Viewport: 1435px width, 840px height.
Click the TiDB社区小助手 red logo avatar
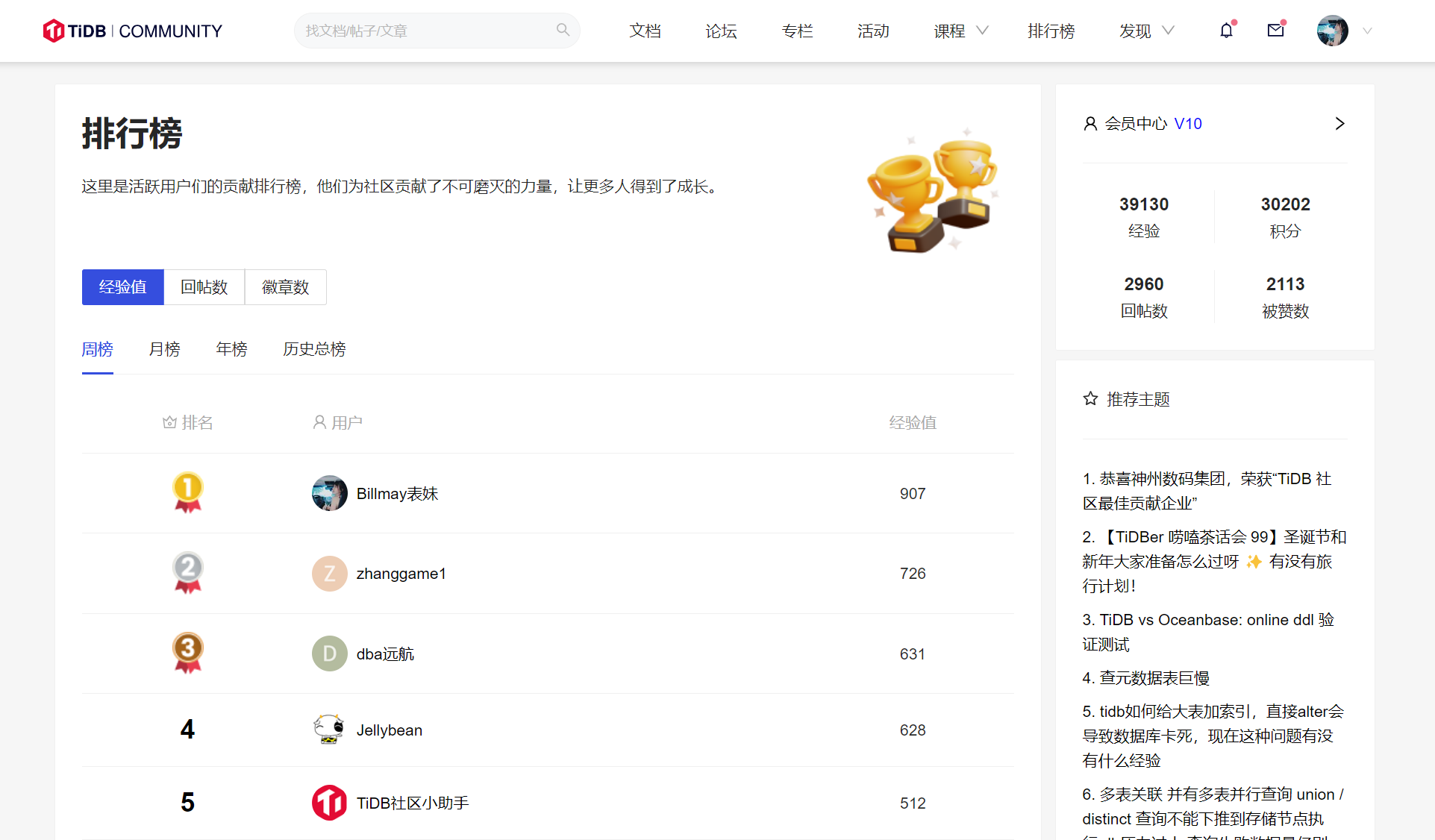pyautogui.click(x=329, y=803)
